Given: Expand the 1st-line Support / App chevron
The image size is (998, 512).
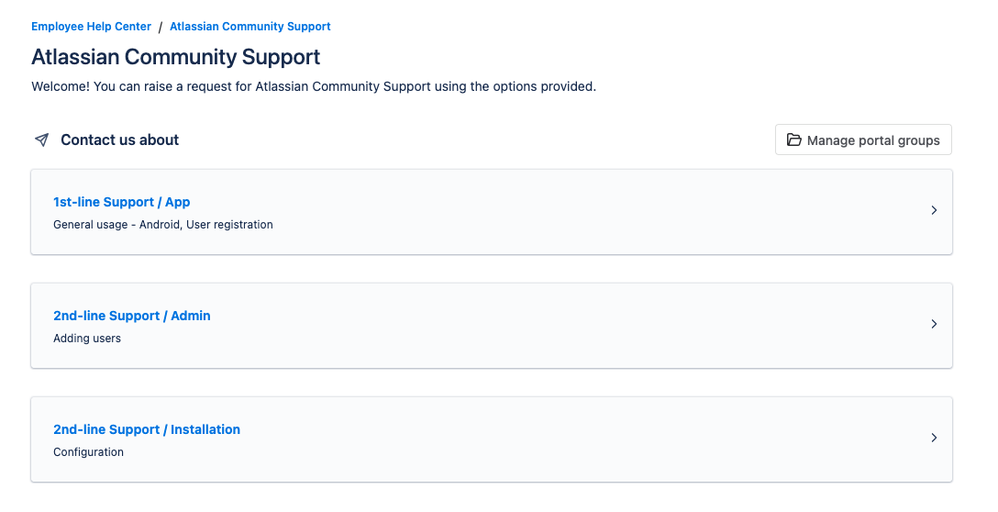Looking at the screenshot, I should click(x=934, y=211).
